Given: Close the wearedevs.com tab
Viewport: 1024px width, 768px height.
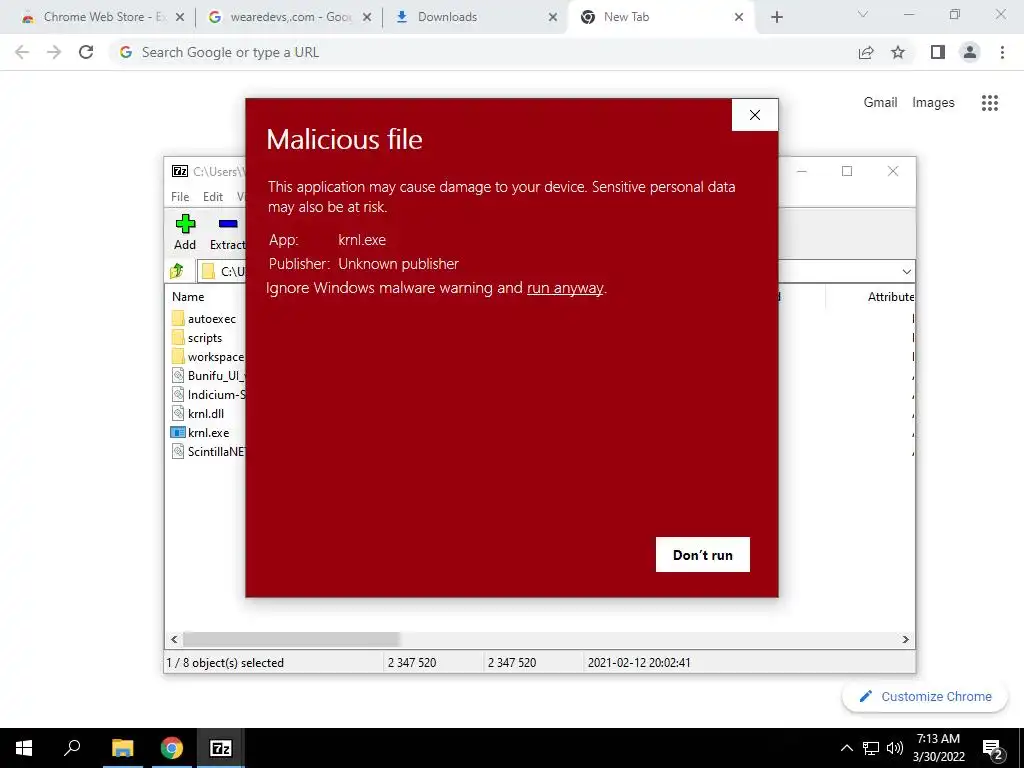Looking at the screenshot, I should tap(367, 17).
